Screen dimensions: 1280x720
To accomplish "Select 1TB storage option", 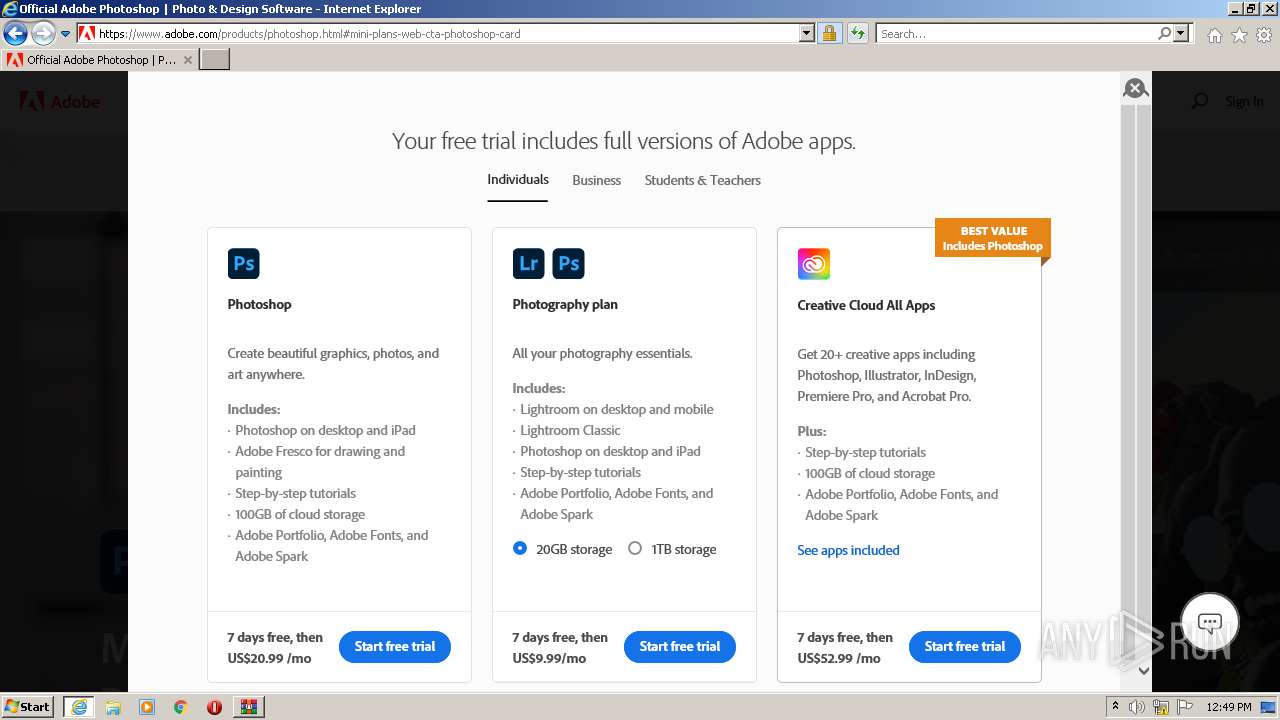I will coord(635,548).
